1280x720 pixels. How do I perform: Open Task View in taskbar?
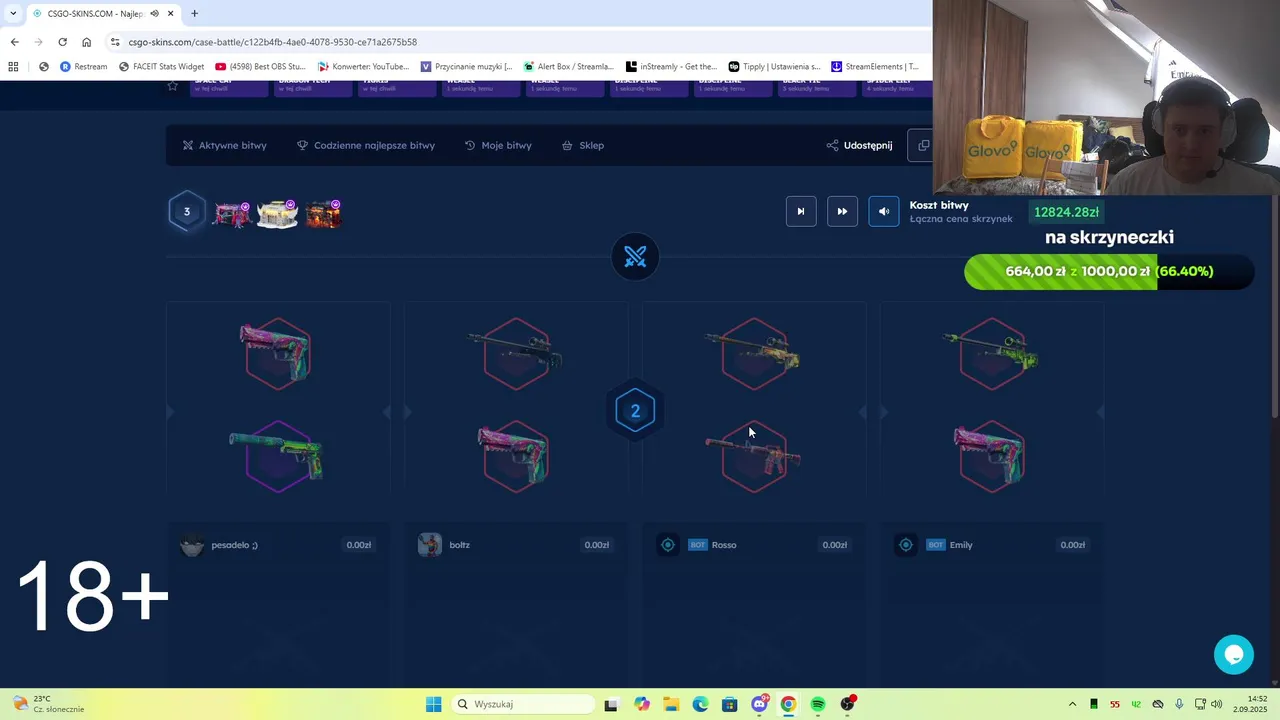click(x=611, y=704)
